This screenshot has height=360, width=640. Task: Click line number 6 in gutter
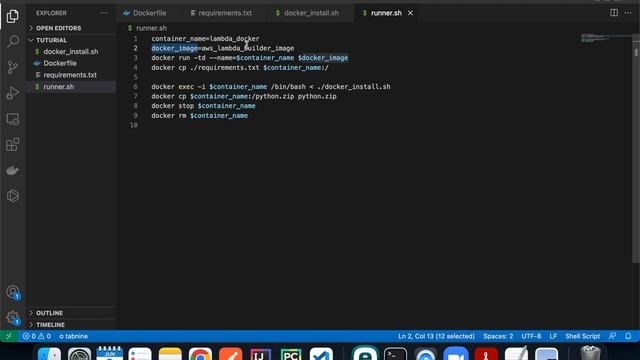(x=135, y=87)
